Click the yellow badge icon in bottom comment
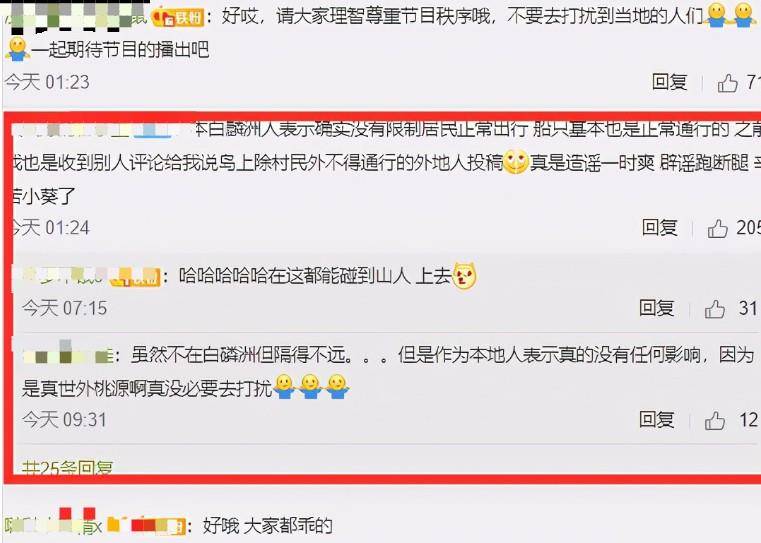 (114, 524)
